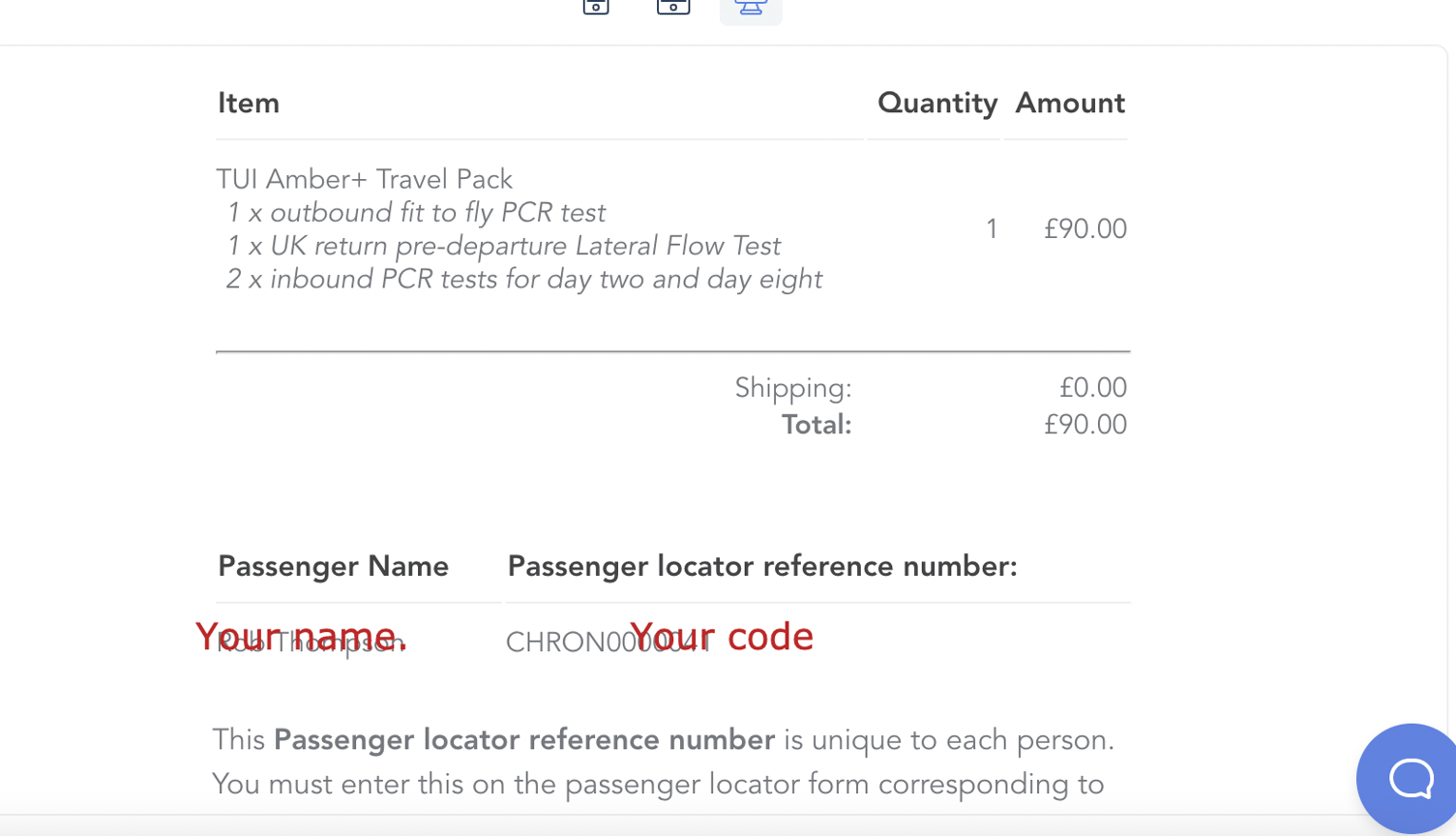Click inbound PCR tests day two line
This screenshot has width=1456, height=836.
pos(523,279)
